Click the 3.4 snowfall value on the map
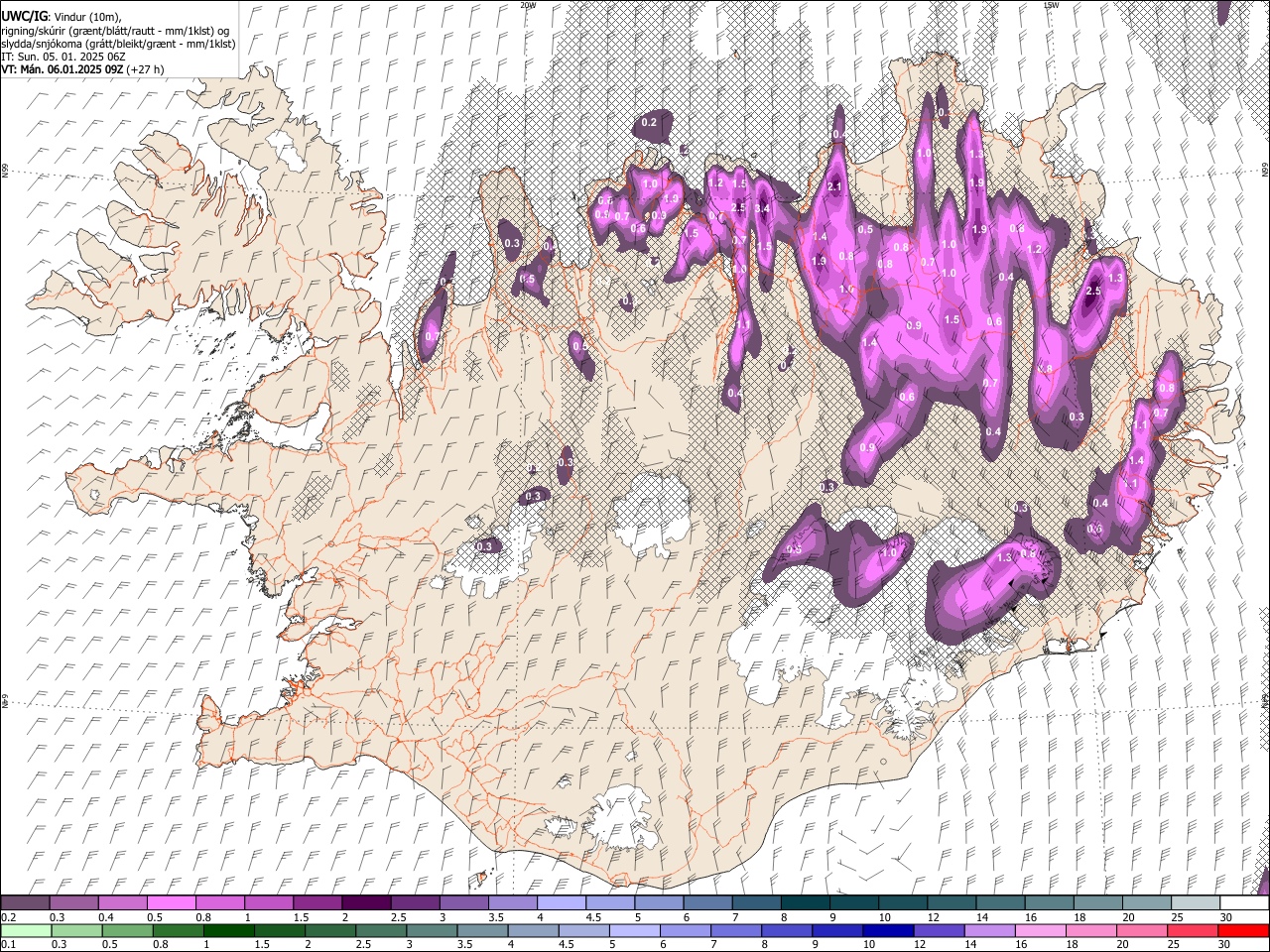The width and height of the screenshot is (1270, 952). (x=762, y=208)
